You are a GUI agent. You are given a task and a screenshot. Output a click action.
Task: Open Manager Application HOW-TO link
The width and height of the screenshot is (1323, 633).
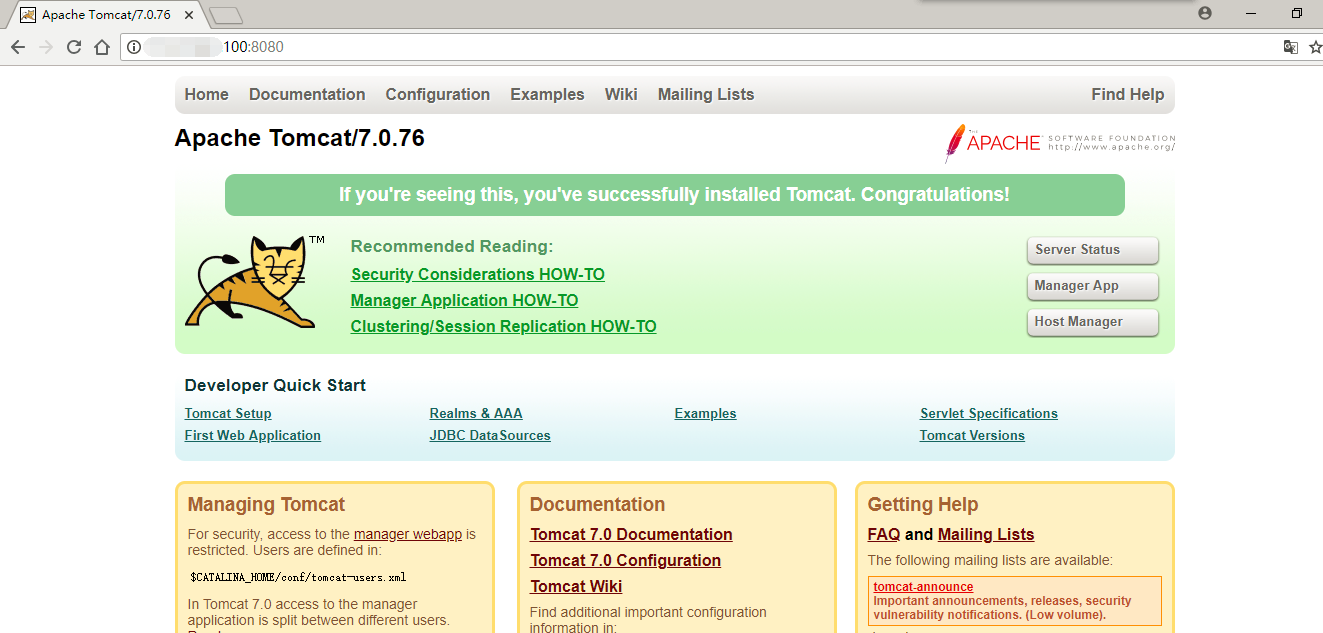pos(465,300)
